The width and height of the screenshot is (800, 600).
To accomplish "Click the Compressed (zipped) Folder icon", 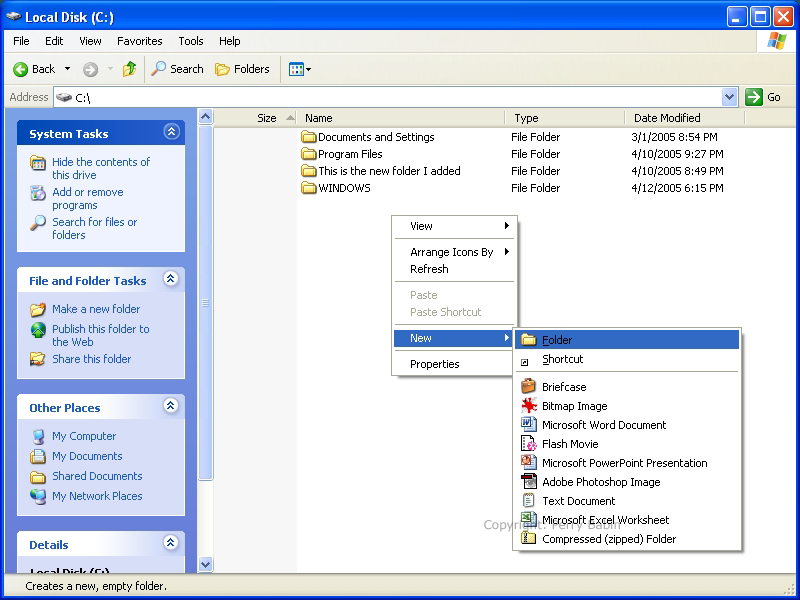I will (529, 538).
